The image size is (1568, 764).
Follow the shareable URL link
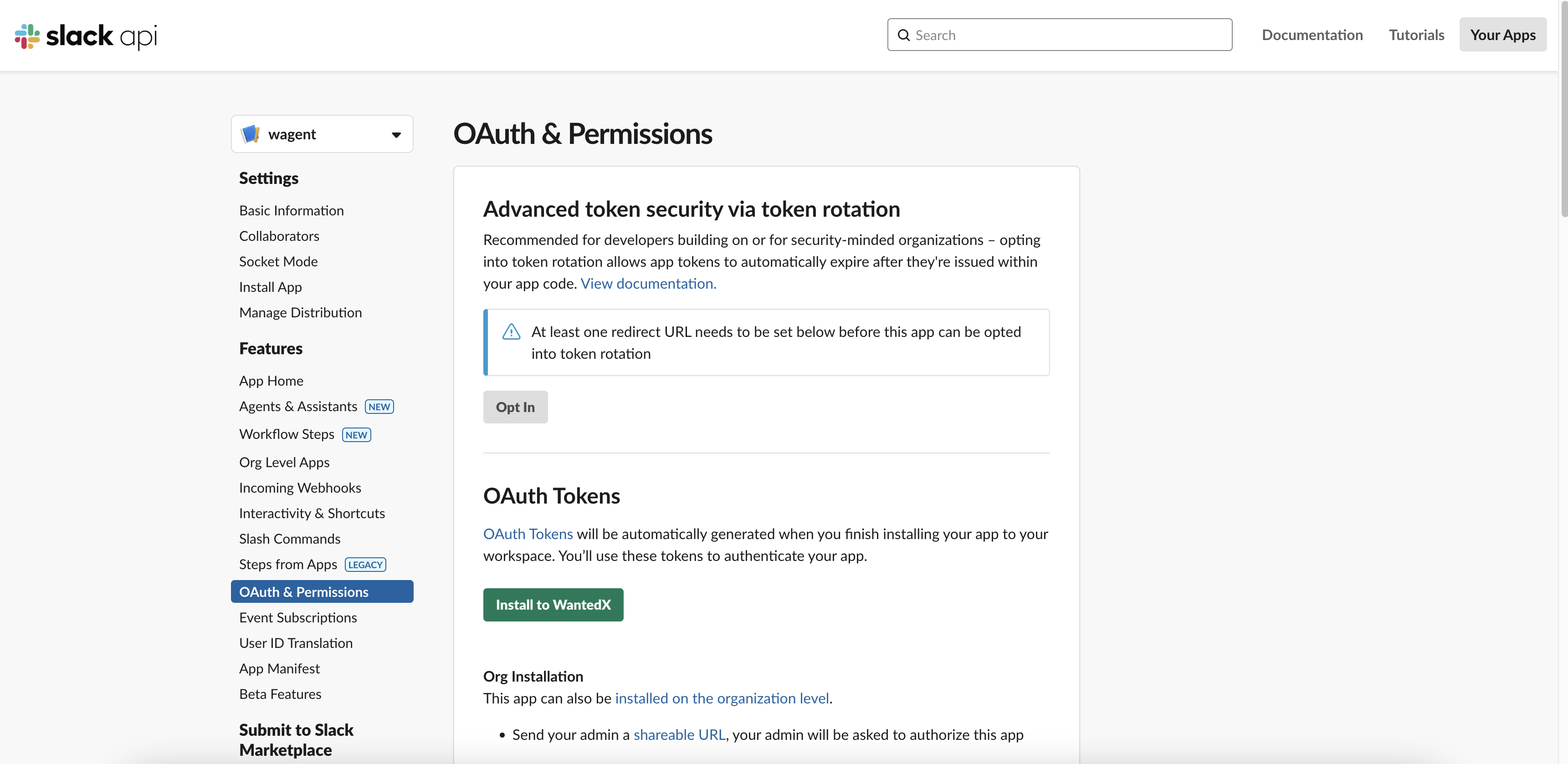click(679, 734)
